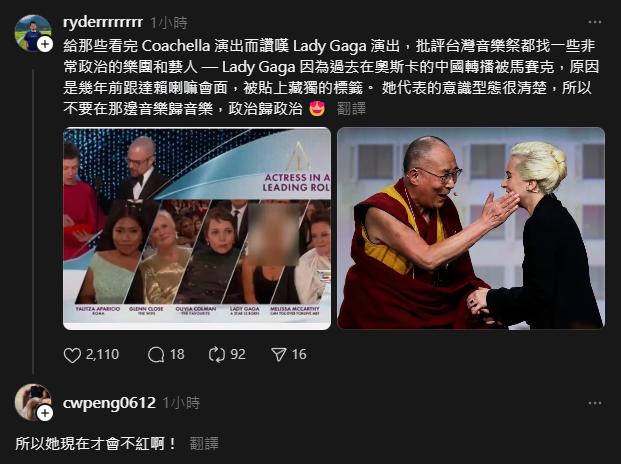View the Oscars nominees image
Viewport: 621px width, 464px height.
[x=197, y=228]
